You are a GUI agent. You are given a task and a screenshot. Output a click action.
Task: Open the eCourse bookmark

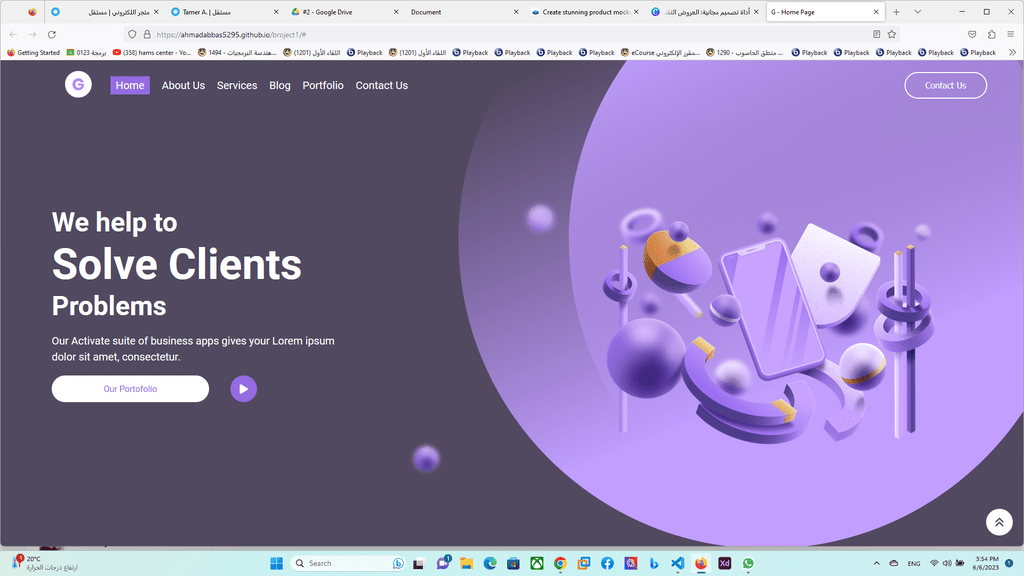pyautogui.click(x=660, y=52)
